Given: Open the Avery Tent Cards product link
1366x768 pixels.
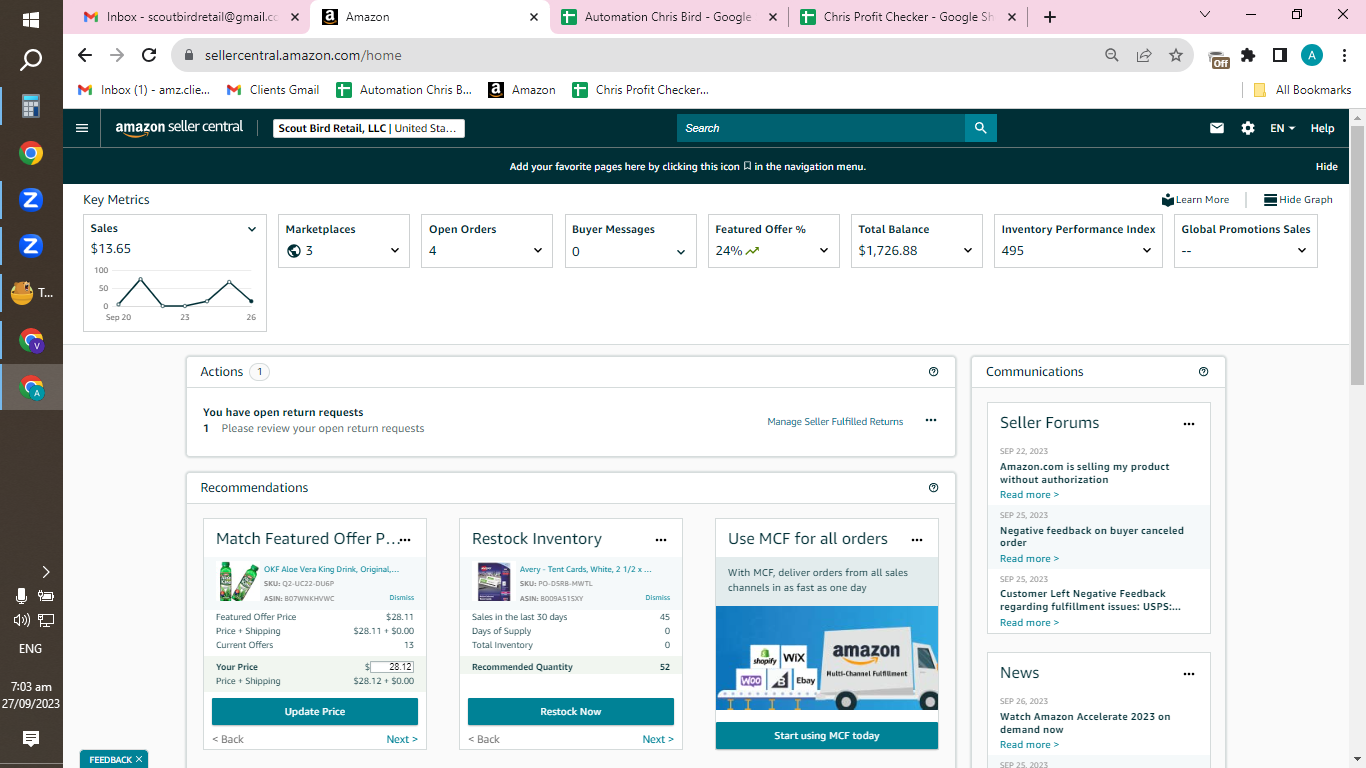Looking at the screenshot, I should point(585,569).
